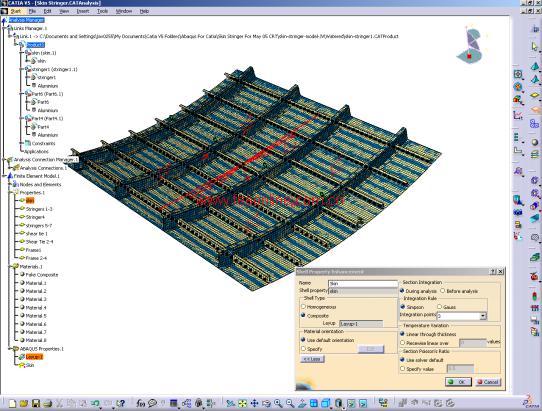Open the Isometric View cube icon
542x411 pixels.
point(326,403)
